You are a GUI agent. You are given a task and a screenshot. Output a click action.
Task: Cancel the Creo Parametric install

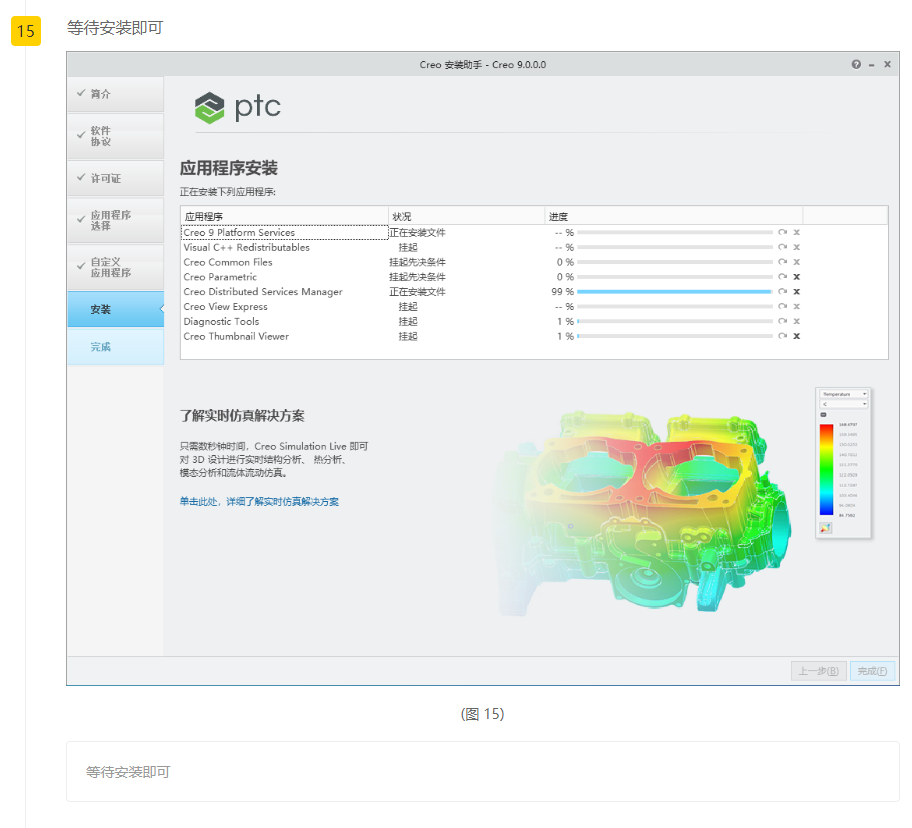pyautogui.click(x=797, y=277)
